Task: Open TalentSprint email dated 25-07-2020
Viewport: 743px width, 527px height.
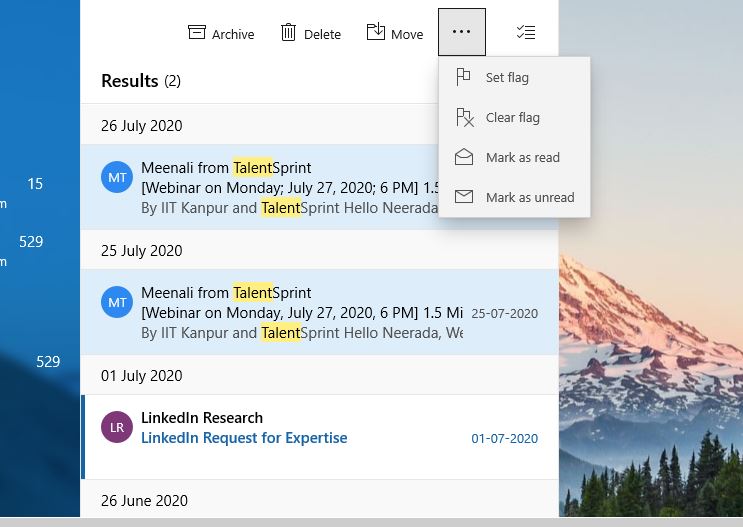Action: pos(320,312)
